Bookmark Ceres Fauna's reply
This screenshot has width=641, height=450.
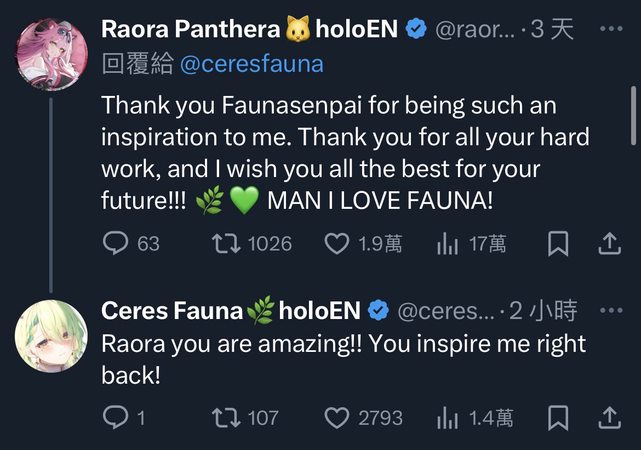(x=559, y=417)
